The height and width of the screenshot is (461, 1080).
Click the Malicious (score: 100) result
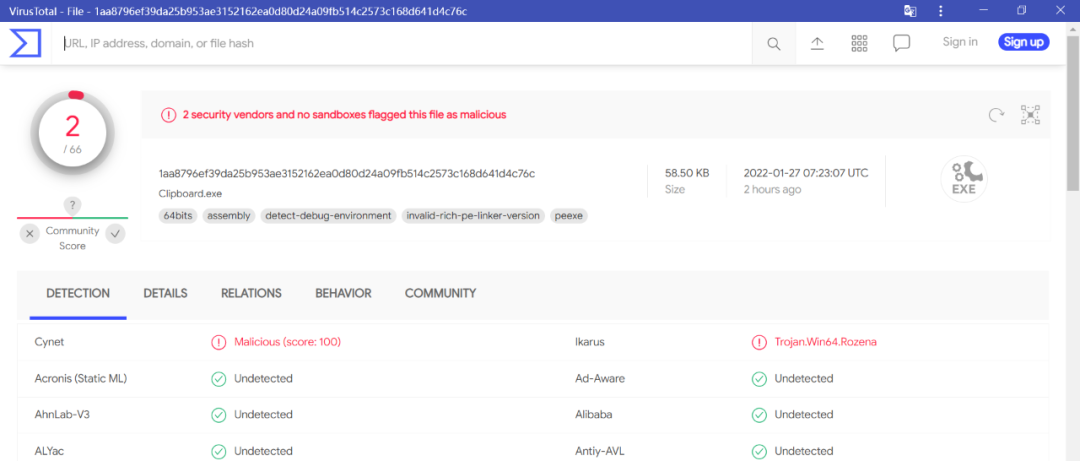(x=287, y=342)
